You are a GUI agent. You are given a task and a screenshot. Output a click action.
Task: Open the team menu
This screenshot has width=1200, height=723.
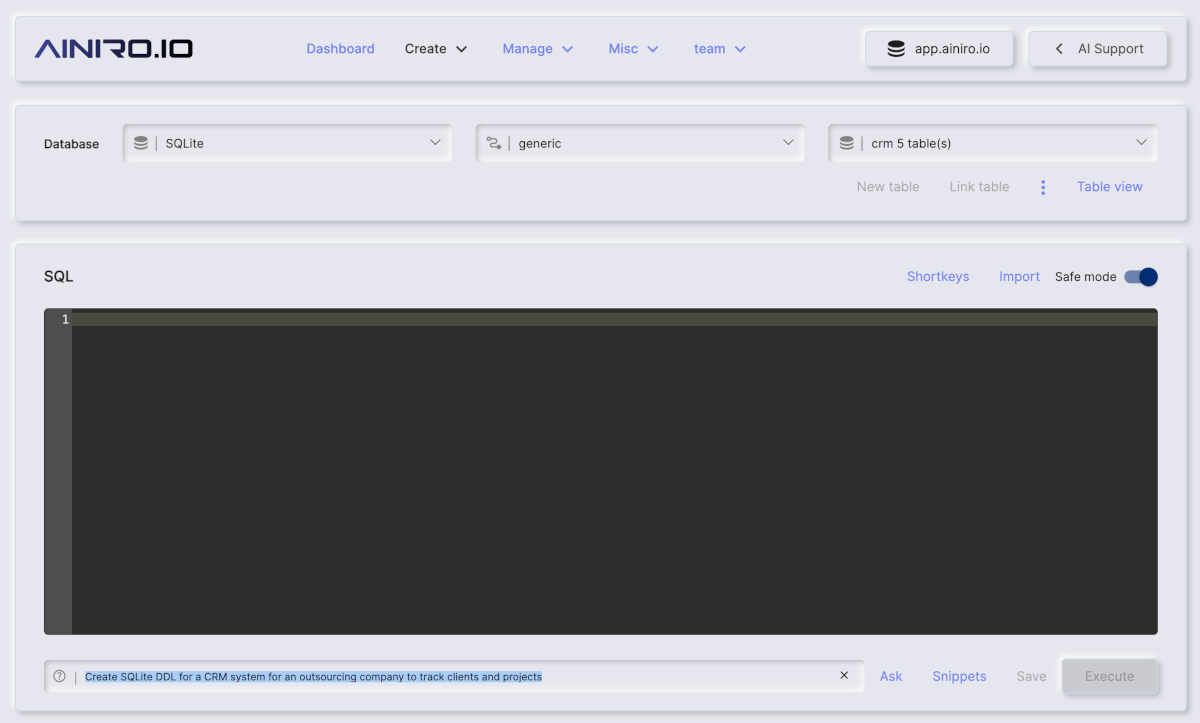pyautogui.click(x=720, y=48)
